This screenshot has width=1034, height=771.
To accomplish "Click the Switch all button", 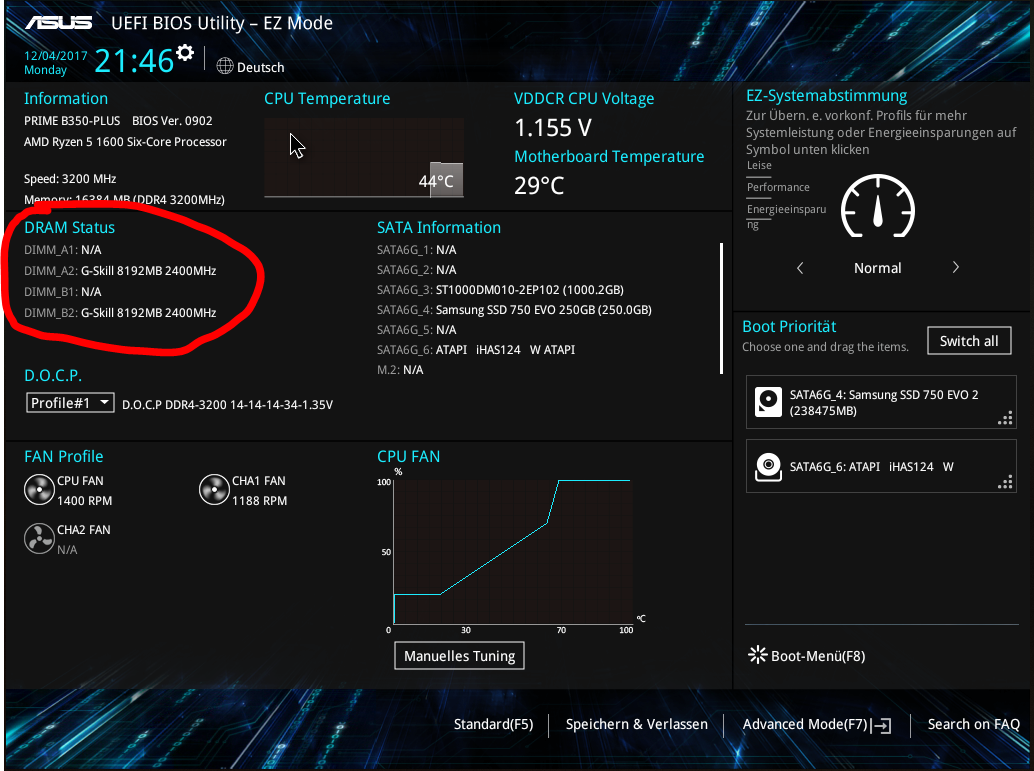I will click(969, 341).
